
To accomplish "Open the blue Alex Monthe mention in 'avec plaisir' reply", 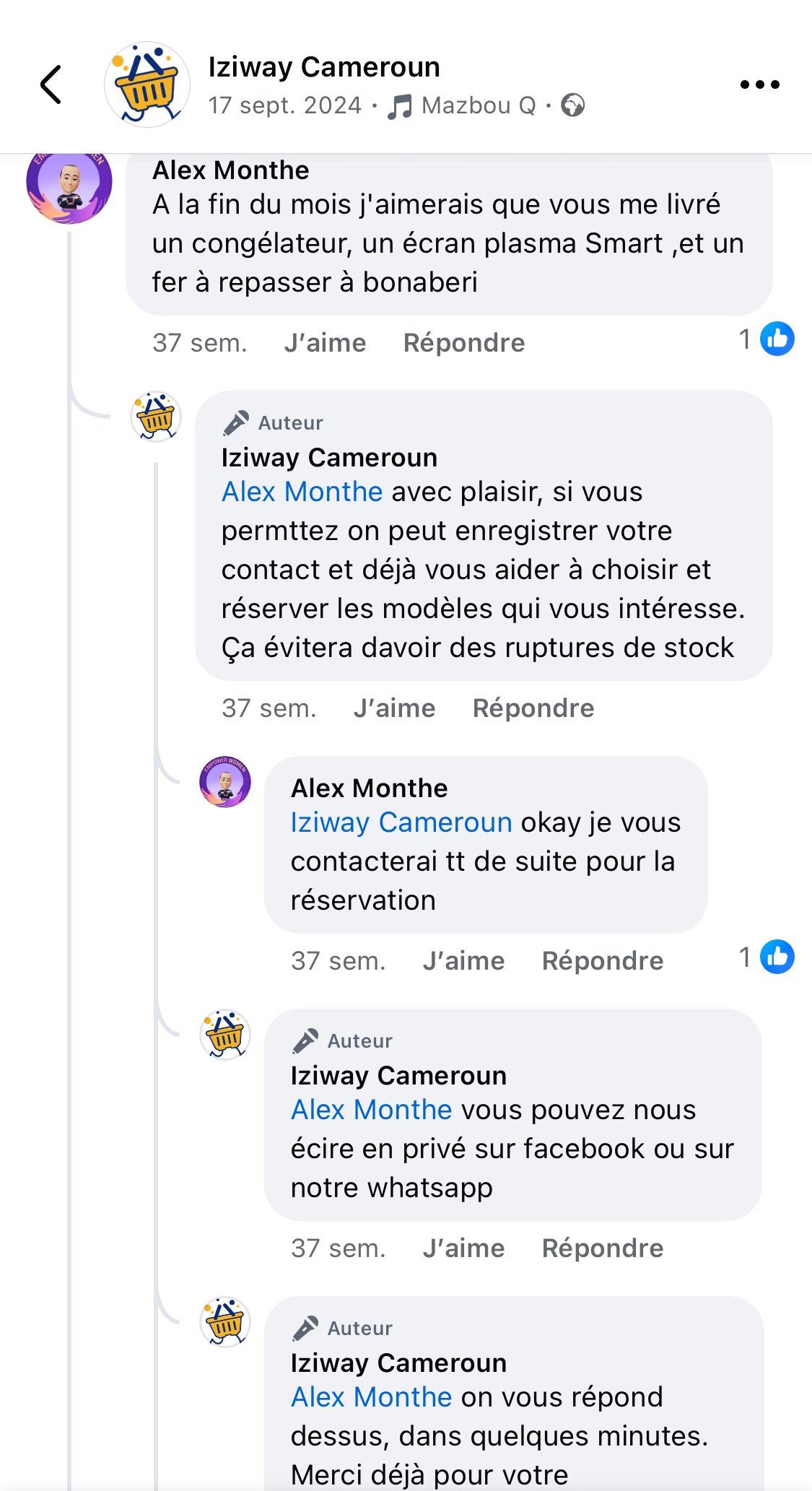I will [302, 492].
